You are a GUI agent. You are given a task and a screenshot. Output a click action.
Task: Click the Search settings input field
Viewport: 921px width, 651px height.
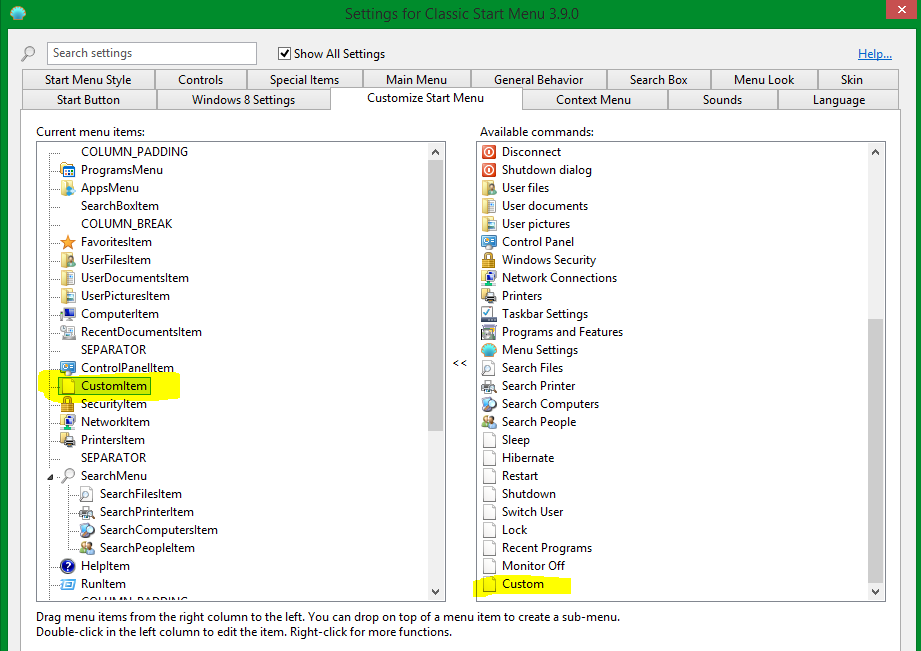tap(151, 54)
